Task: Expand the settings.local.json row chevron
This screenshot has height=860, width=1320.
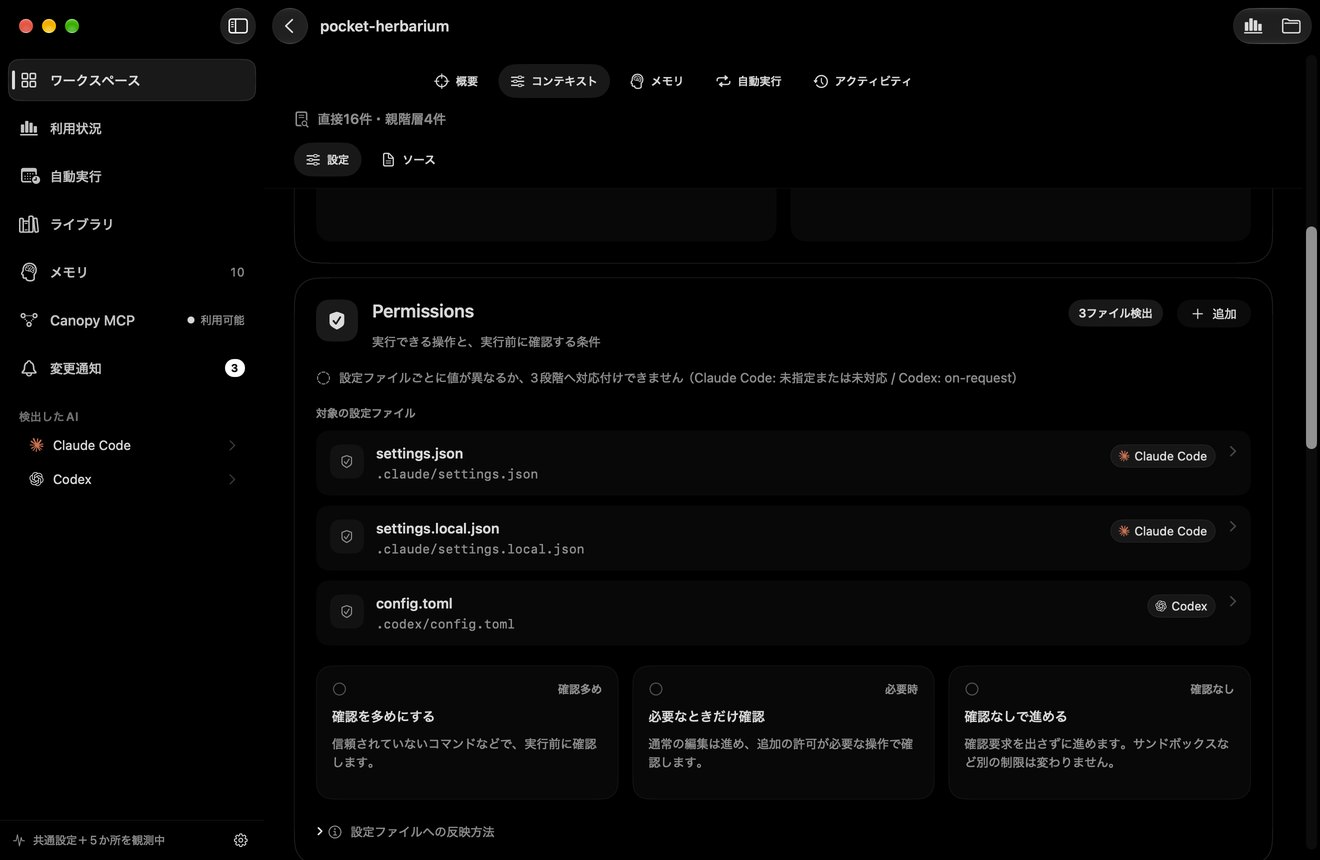Action: pyautogui.click(x=1233, y=527)
